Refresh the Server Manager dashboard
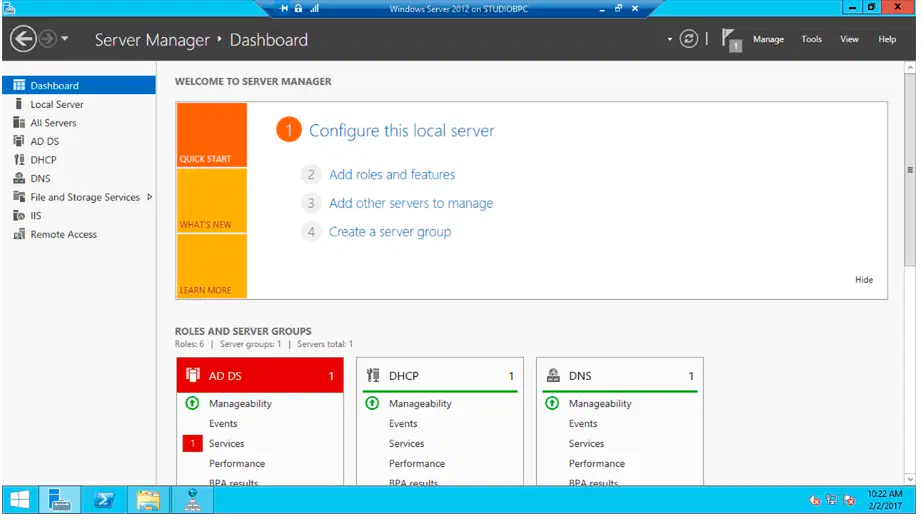 [689, 39]
